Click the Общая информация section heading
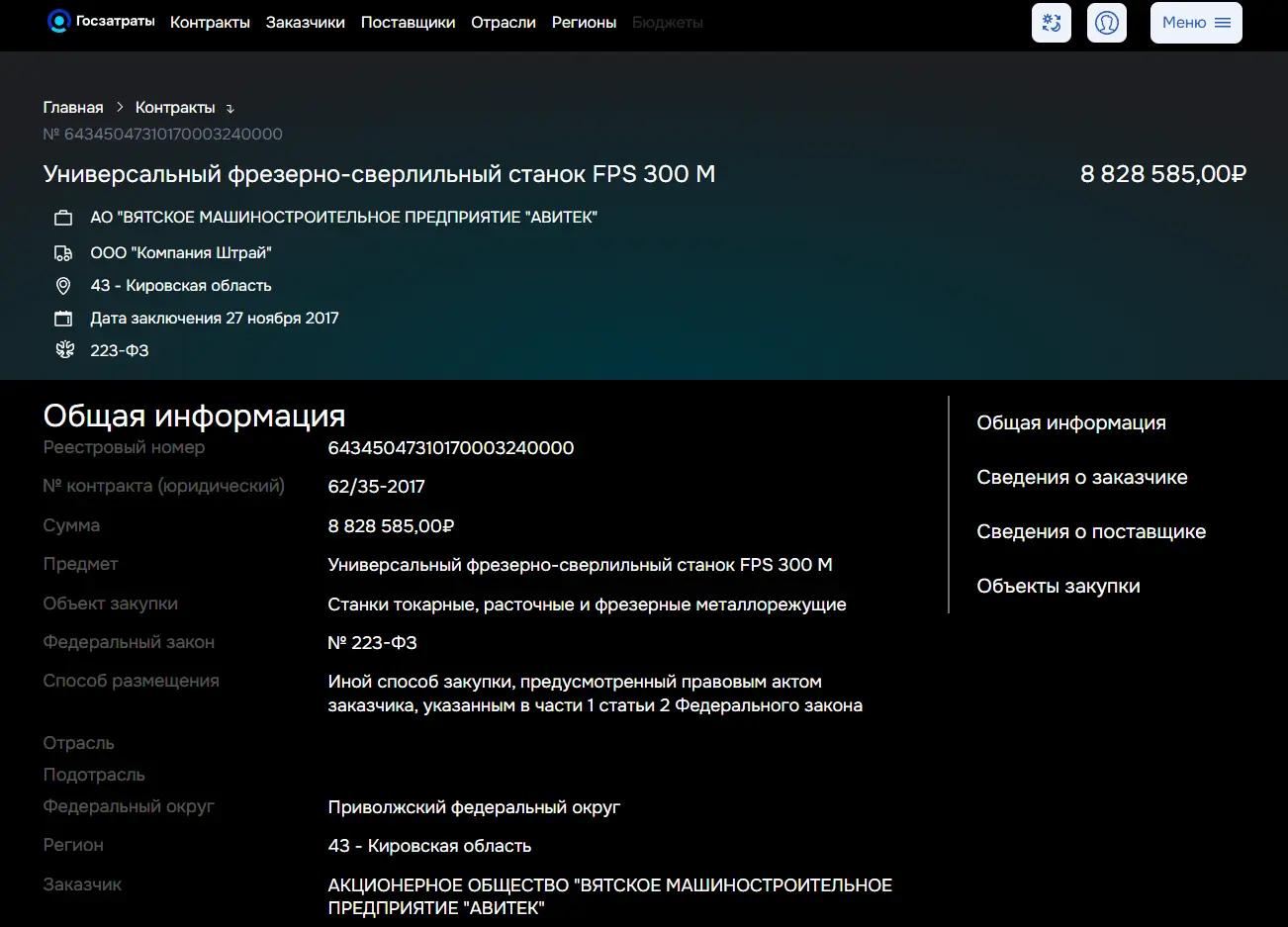The image size is (1288, 927). coord(195,416)
